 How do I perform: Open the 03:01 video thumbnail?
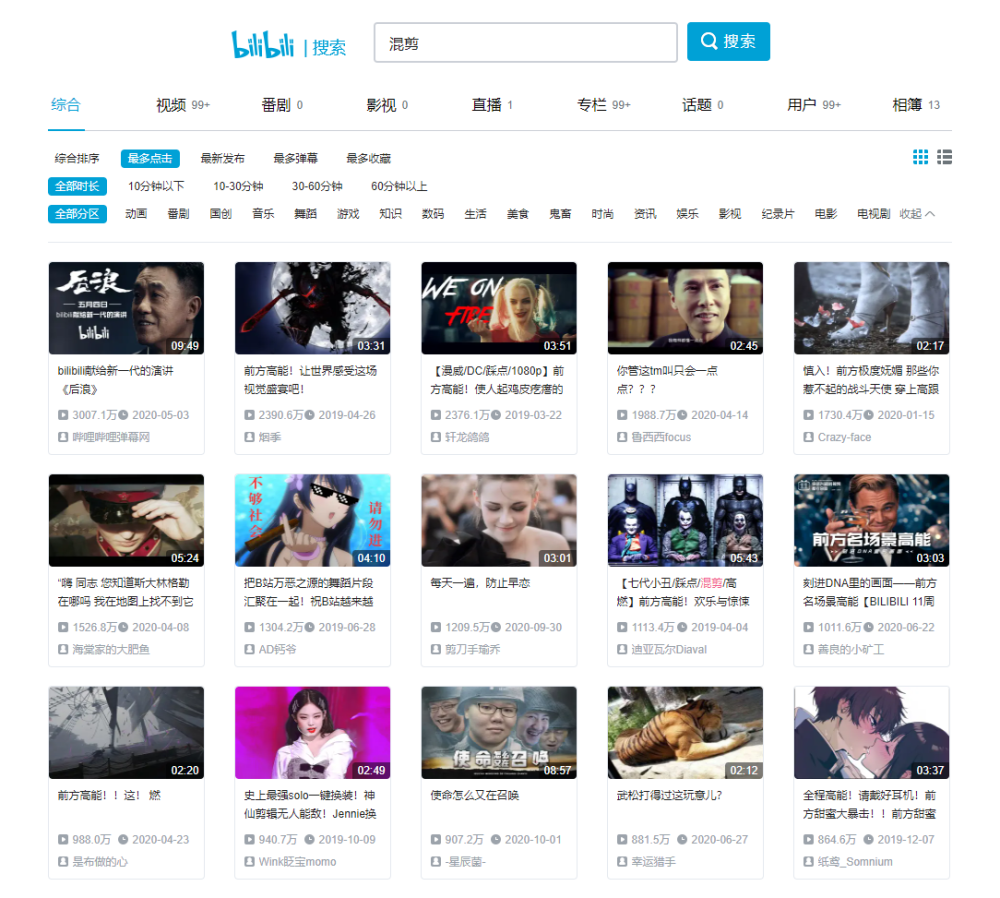tap(499, 520)
